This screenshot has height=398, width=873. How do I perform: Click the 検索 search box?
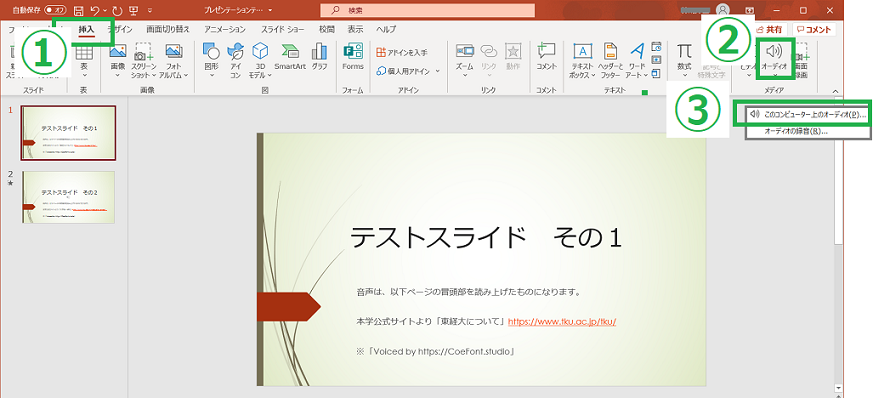point(428,10)
